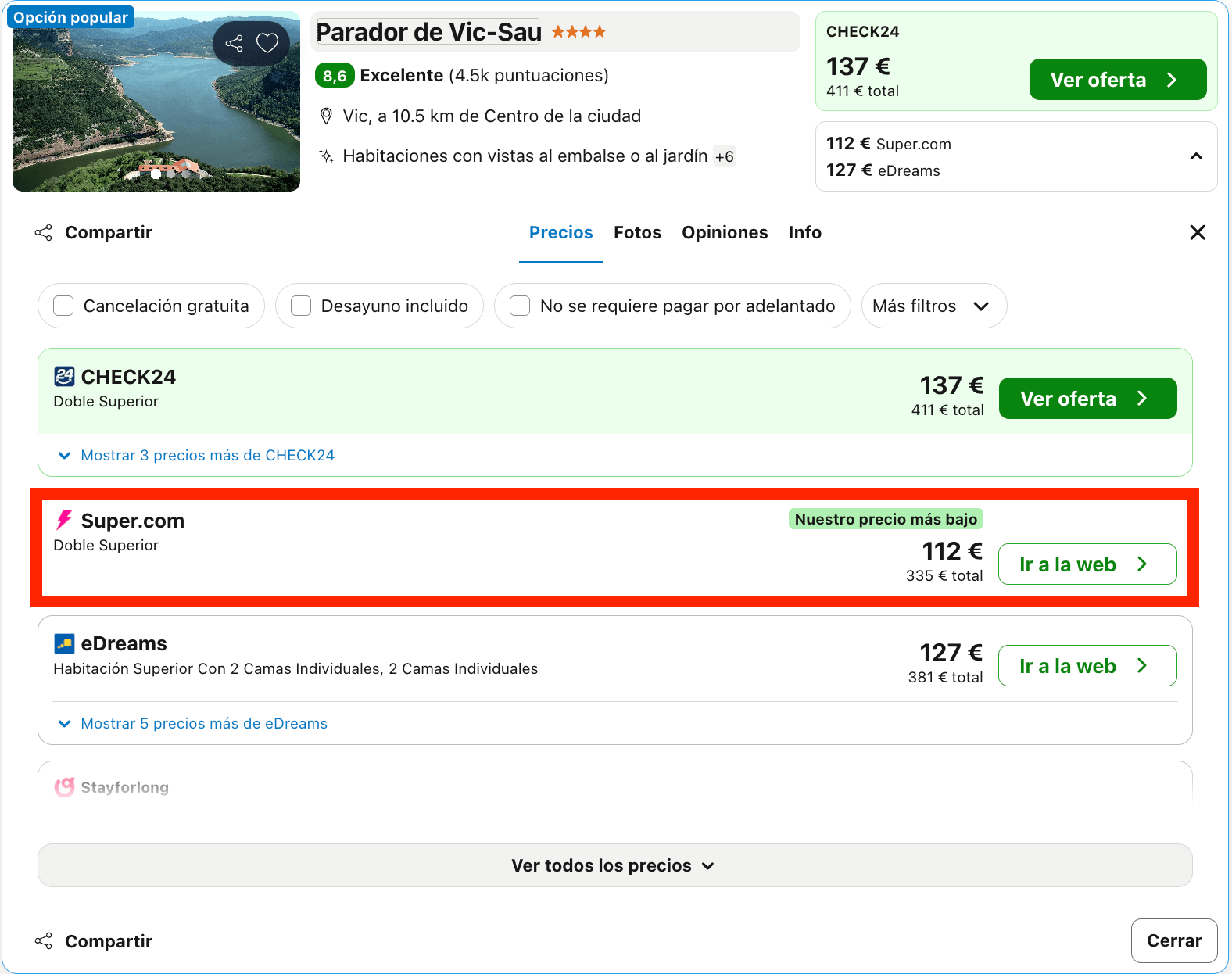Screen dimensions: 1232x974
Task: Click Ir a la web for eDreams
Action: point(1087,666)
